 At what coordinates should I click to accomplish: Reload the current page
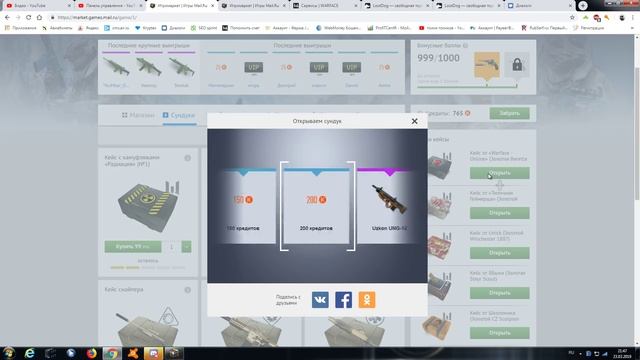point(28,18)
